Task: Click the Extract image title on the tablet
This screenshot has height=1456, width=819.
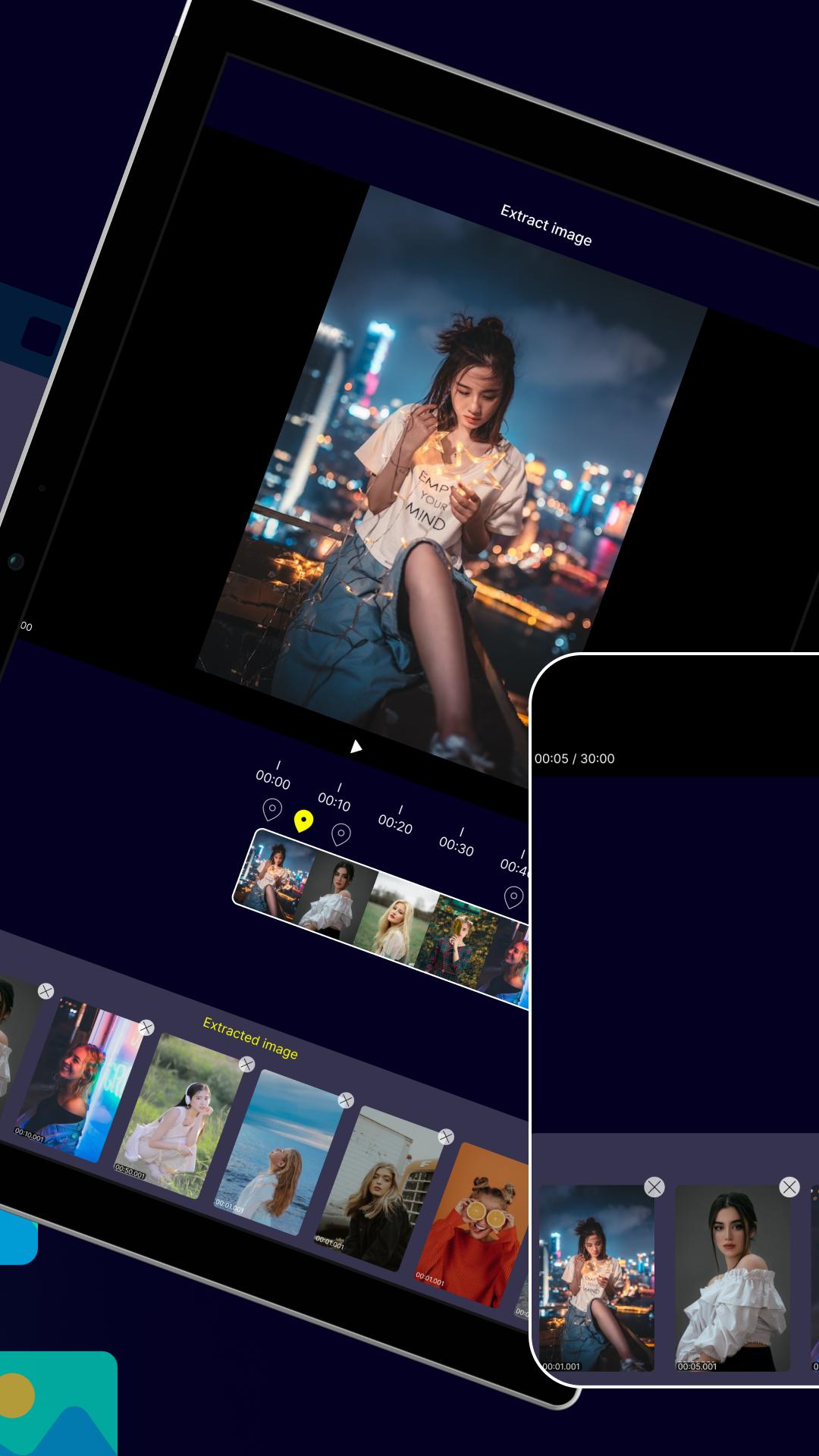Action: click(546, 225)
